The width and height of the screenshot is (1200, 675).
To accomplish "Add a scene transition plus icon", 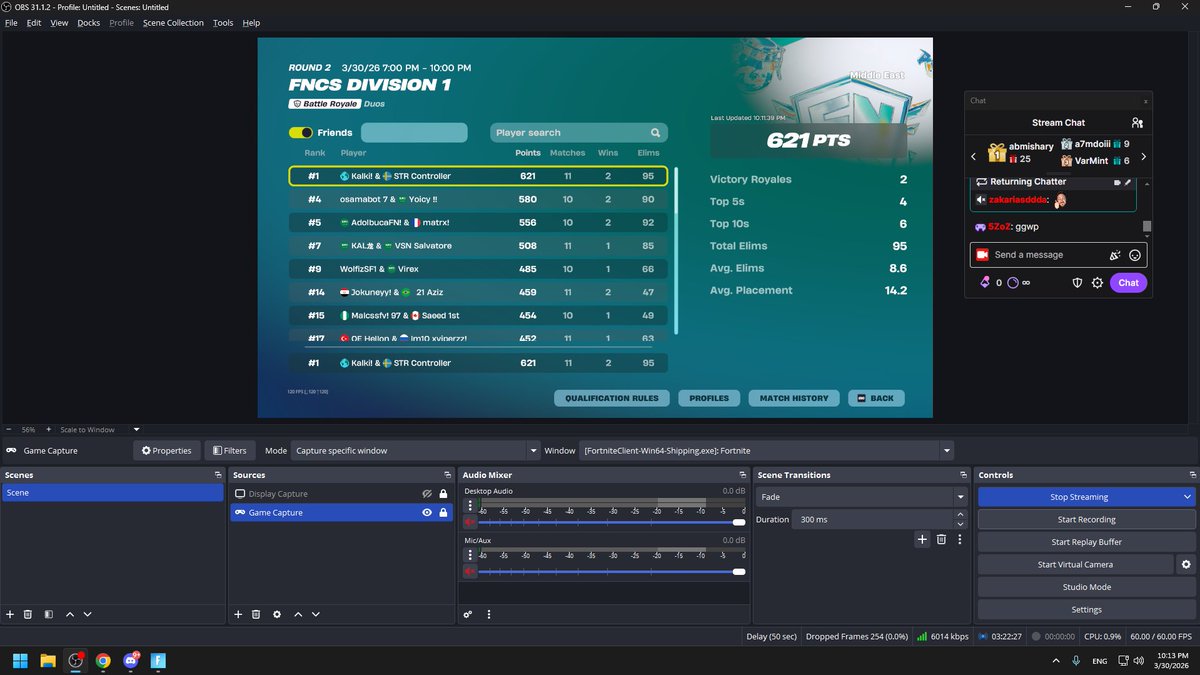I will click(x=922, y=539).
